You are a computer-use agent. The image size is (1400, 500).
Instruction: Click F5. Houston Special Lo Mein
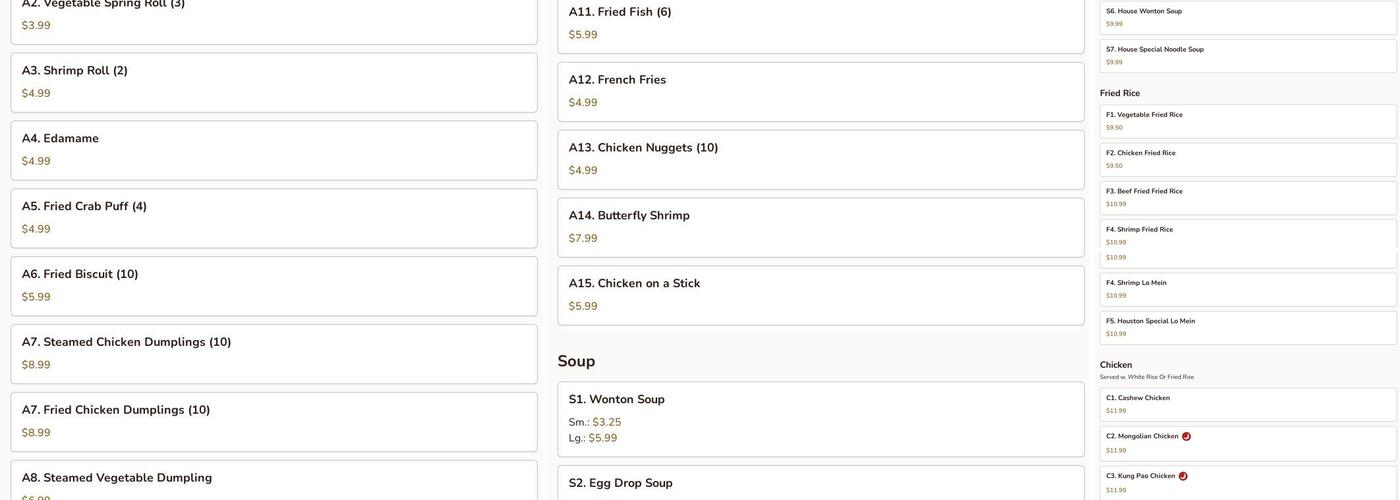(x=1247, y=328)
